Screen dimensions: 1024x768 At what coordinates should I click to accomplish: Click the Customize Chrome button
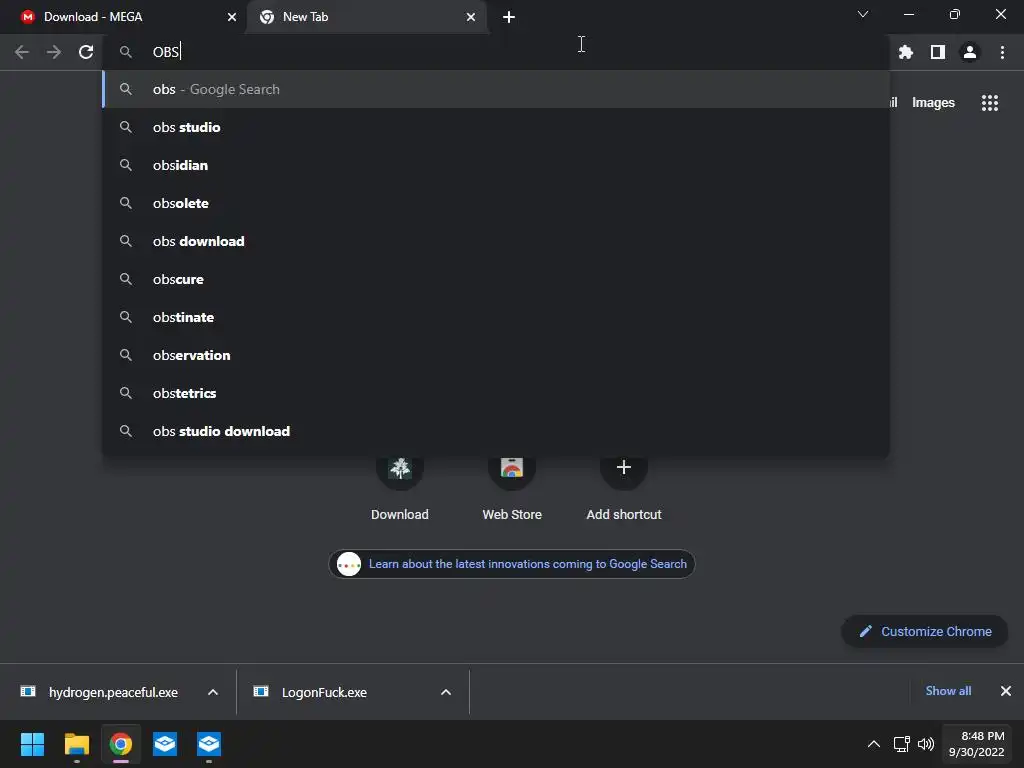tap(925, 632)
